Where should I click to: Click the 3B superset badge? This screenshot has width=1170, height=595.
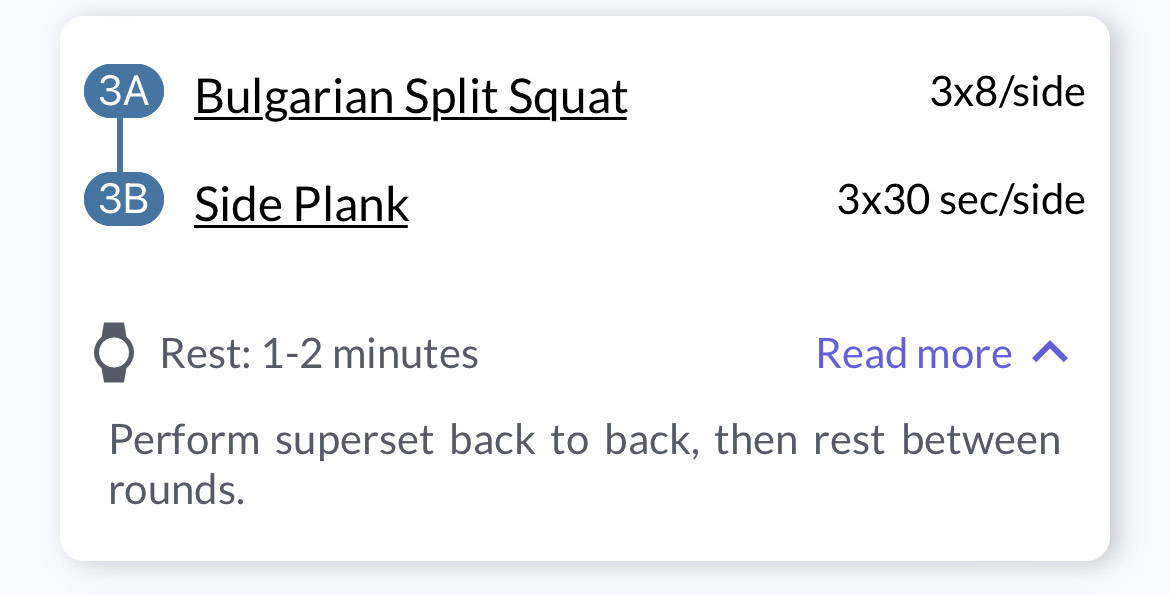(x=123, y=199)
